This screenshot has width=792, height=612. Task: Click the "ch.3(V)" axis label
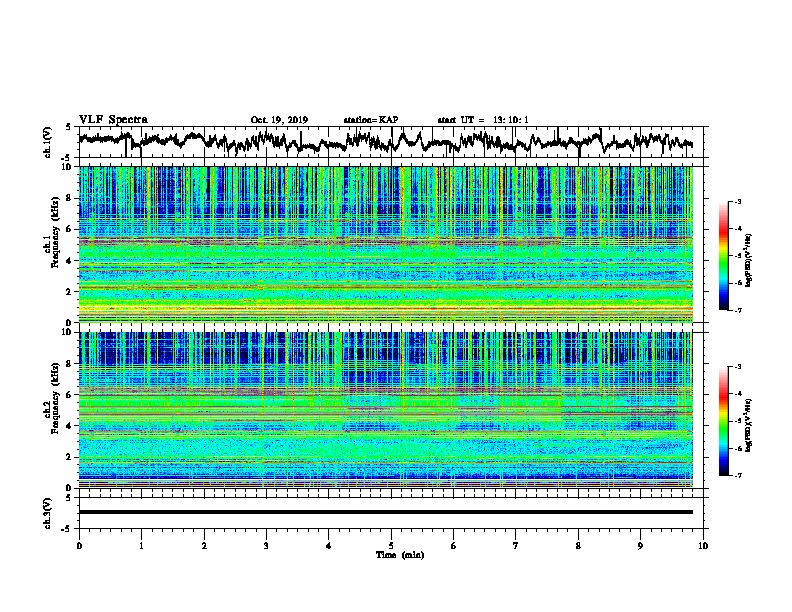48,513
